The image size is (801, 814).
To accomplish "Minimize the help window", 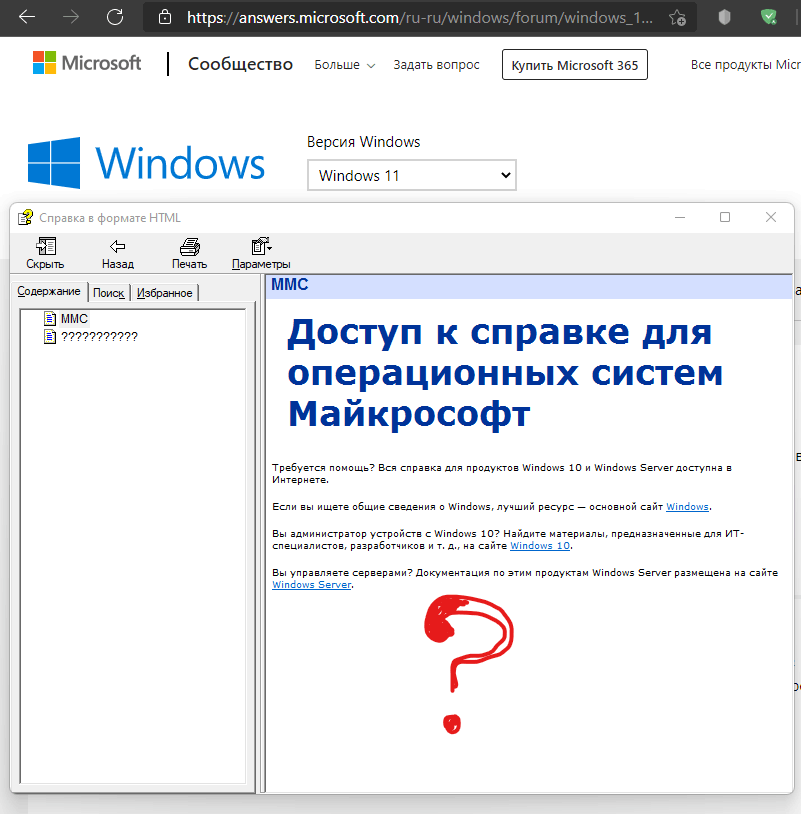I will click(680, 218).
